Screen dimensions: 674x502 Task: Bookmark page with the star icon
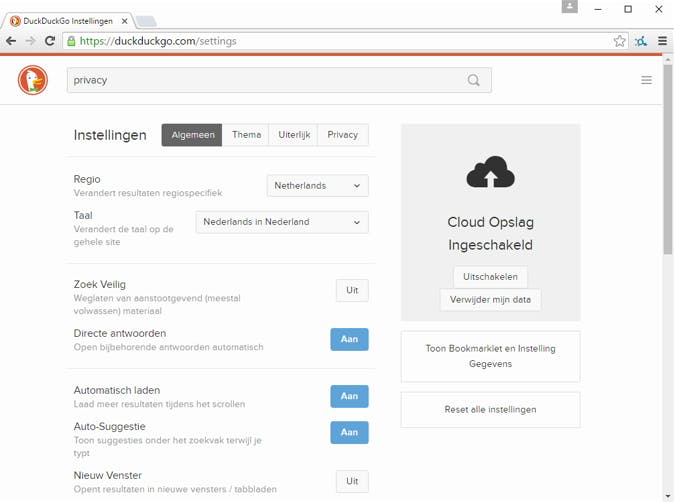(x=619, y=41)
